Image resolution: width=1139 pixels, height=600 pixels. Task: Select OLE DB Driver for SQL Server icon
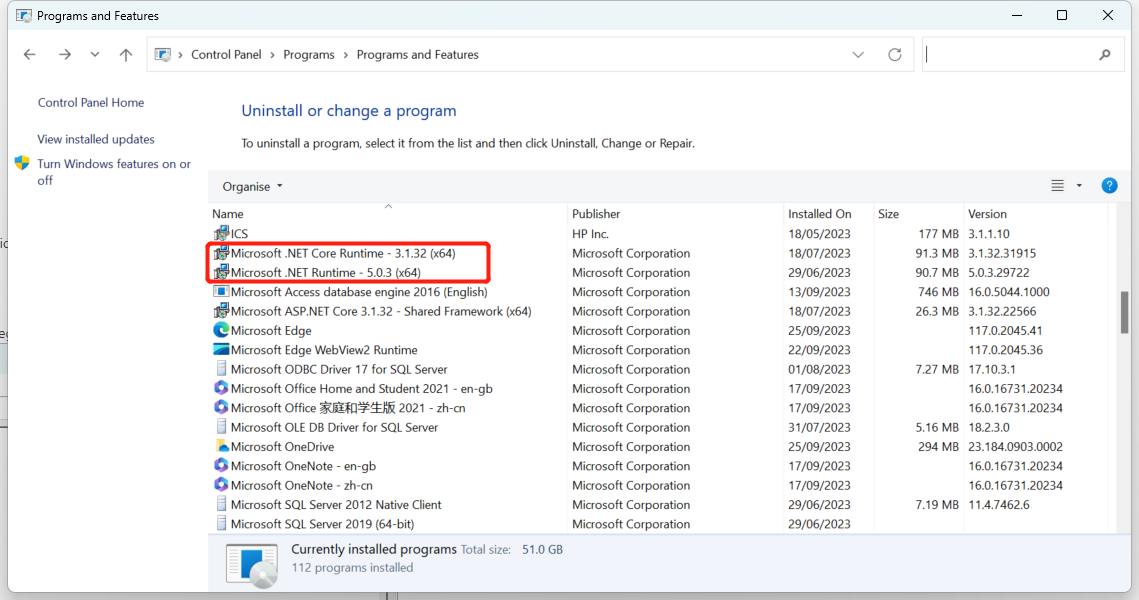222,427
